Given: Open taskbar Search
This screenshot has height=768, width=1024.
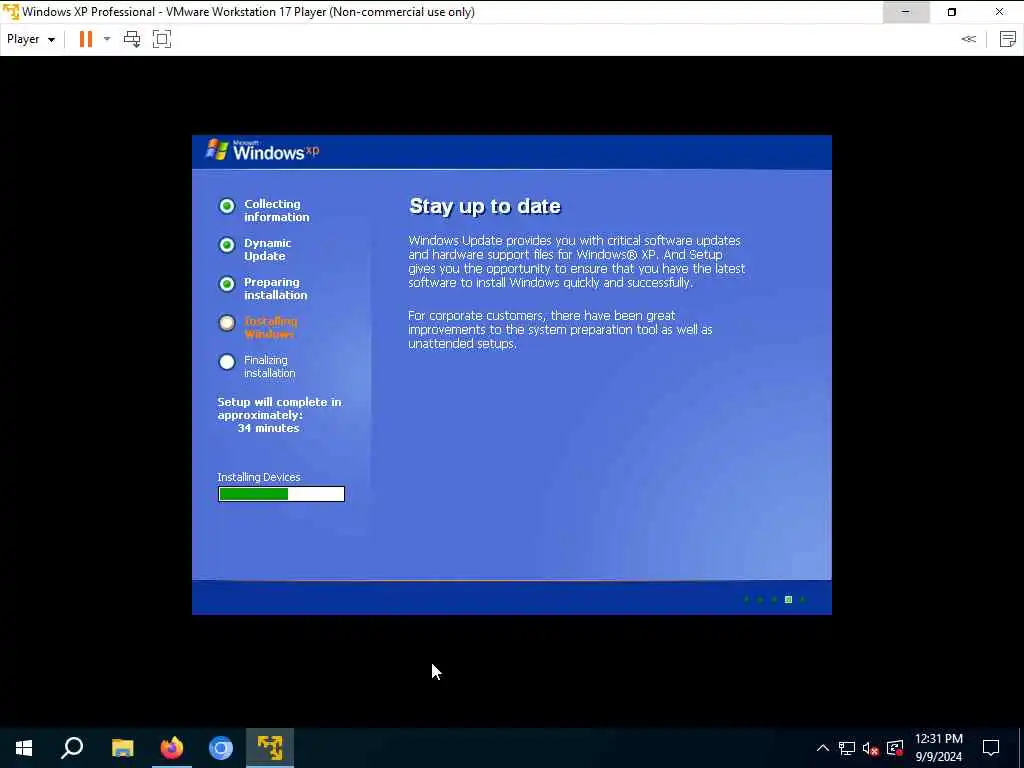Looking at the screenshot, I should [72, 748].
